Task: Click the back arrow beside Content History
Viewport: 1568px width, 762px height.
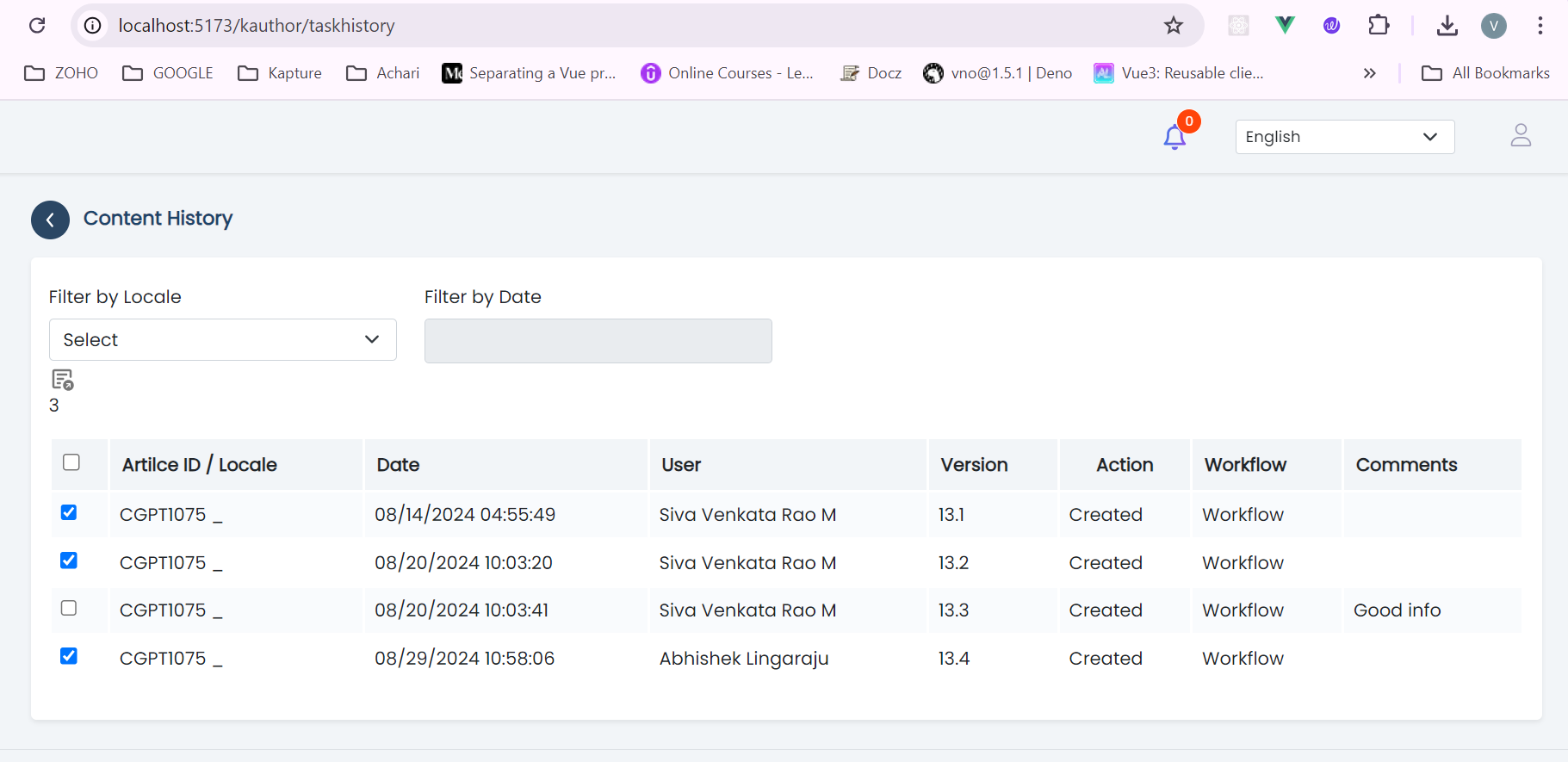Action: coord(50,220)
